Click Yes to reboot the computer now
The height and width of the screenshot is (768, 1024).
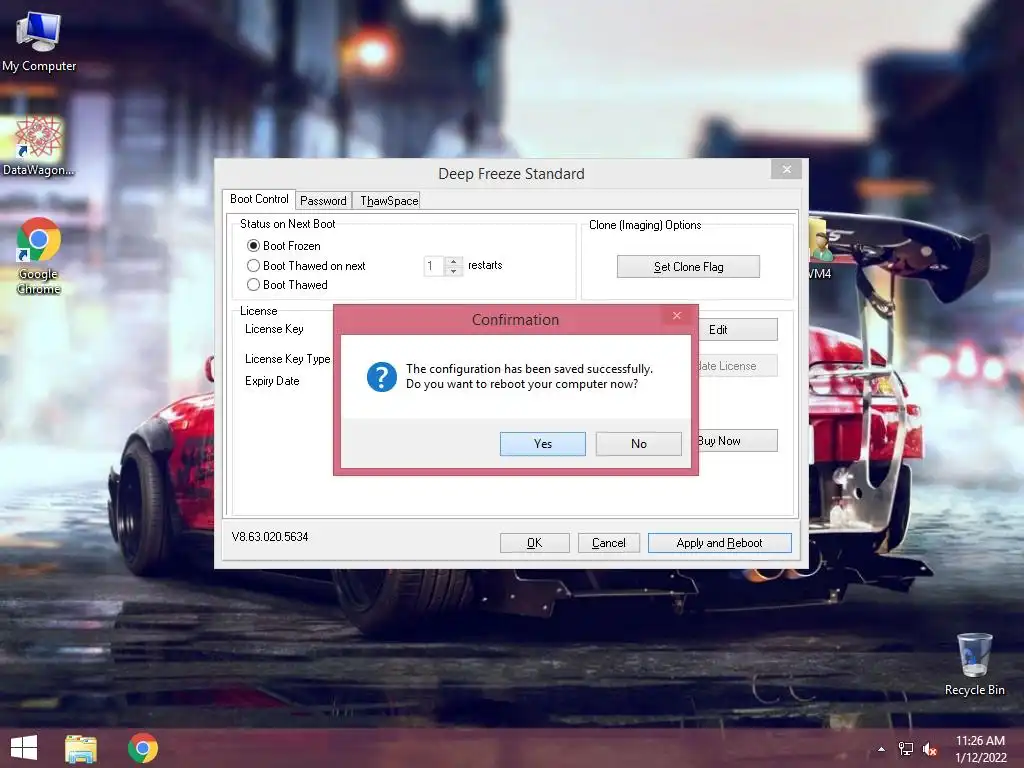(542, 443)
